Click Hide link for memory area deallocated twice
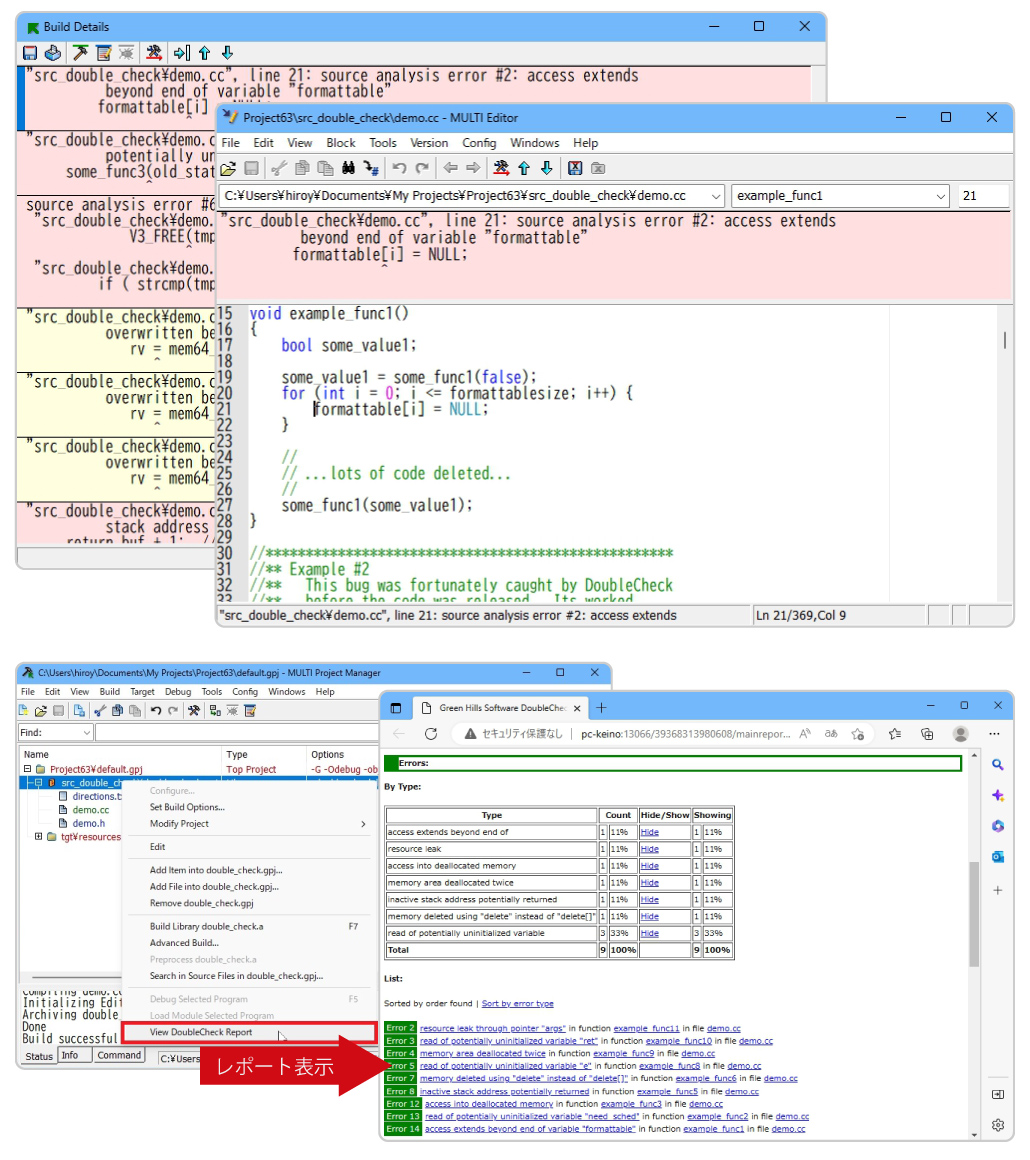Screen dimensions: 1030x1160 click(x=650, y=883)
